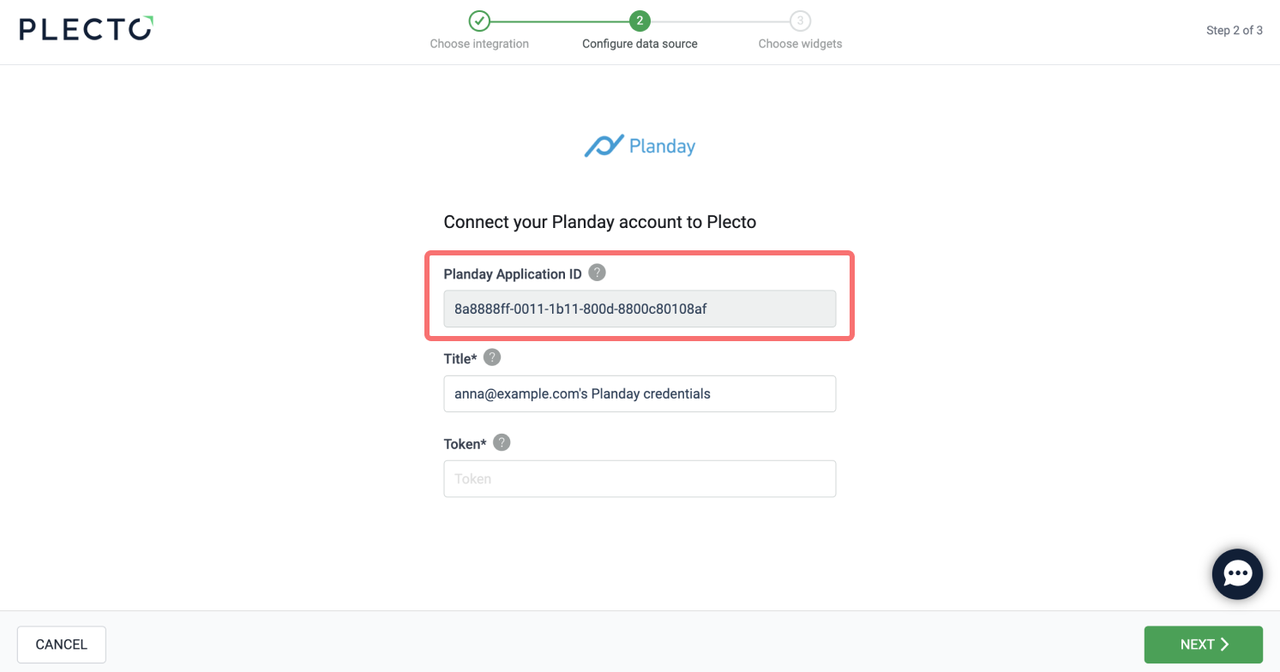The image size is (1280, 672).
Task: Go back to Choose integration step
Action: tap(479, 44)
